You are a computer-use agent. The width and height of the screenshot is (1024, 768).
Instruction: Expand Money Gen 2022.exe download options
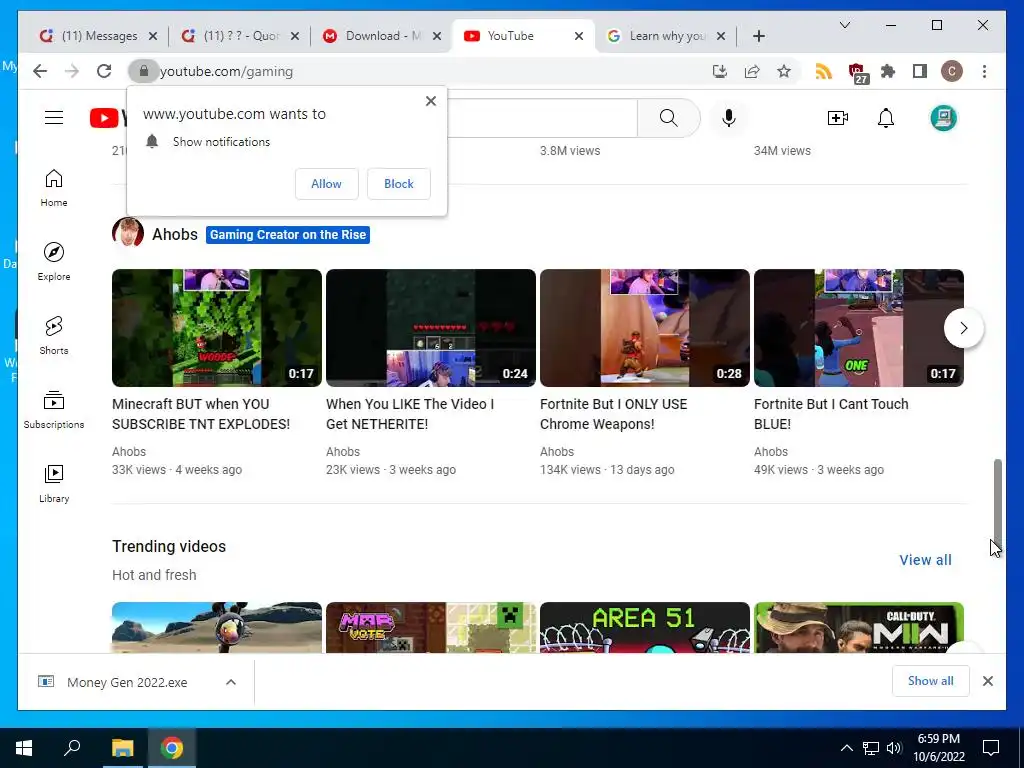point(231,682)
